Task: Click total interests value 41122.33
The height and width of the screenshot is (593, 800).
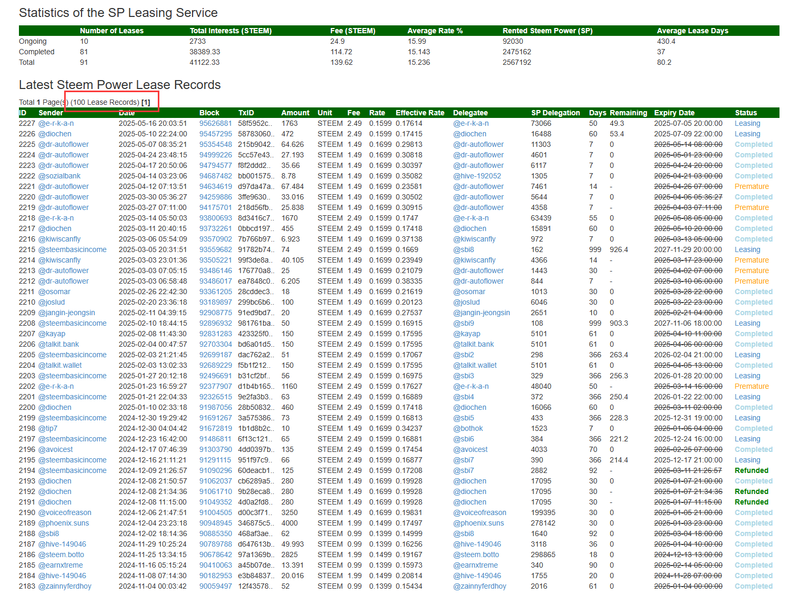Action: (x=205, y=62)
